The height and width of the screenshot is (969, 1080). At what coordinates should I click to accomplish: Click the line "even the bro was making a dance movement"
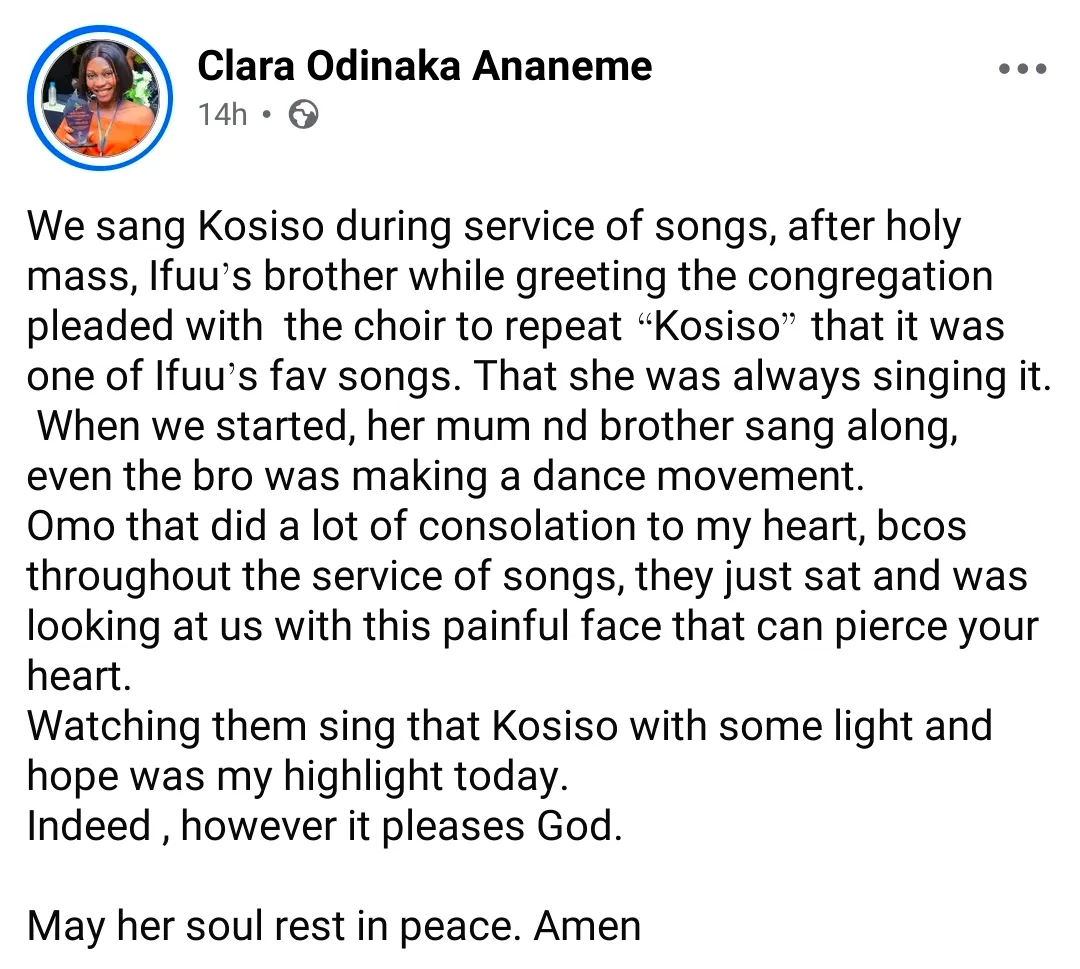point(444,477)
